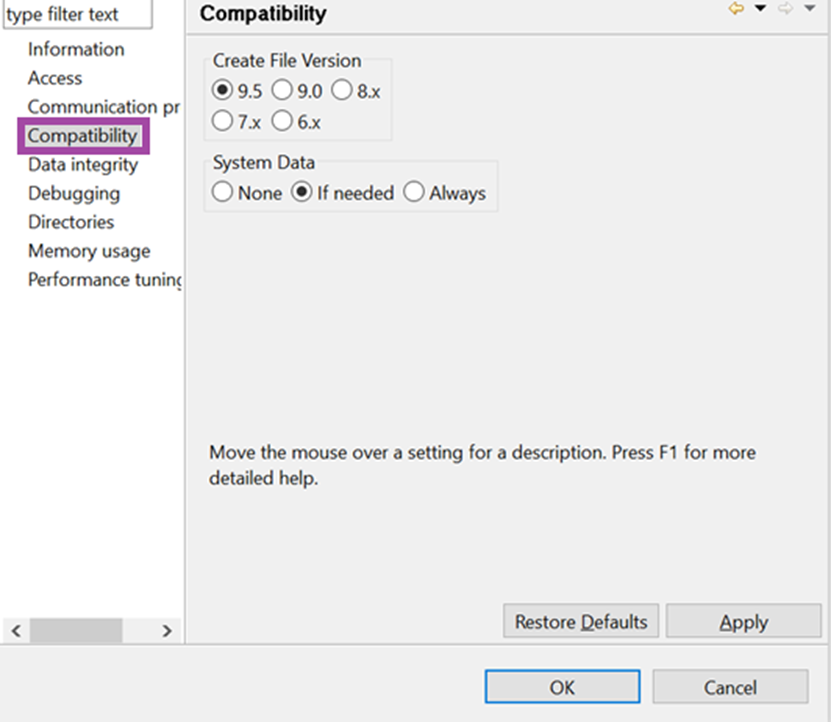Click the forward navigation arrow icon

pyautogui.click(x=785, y=8)
